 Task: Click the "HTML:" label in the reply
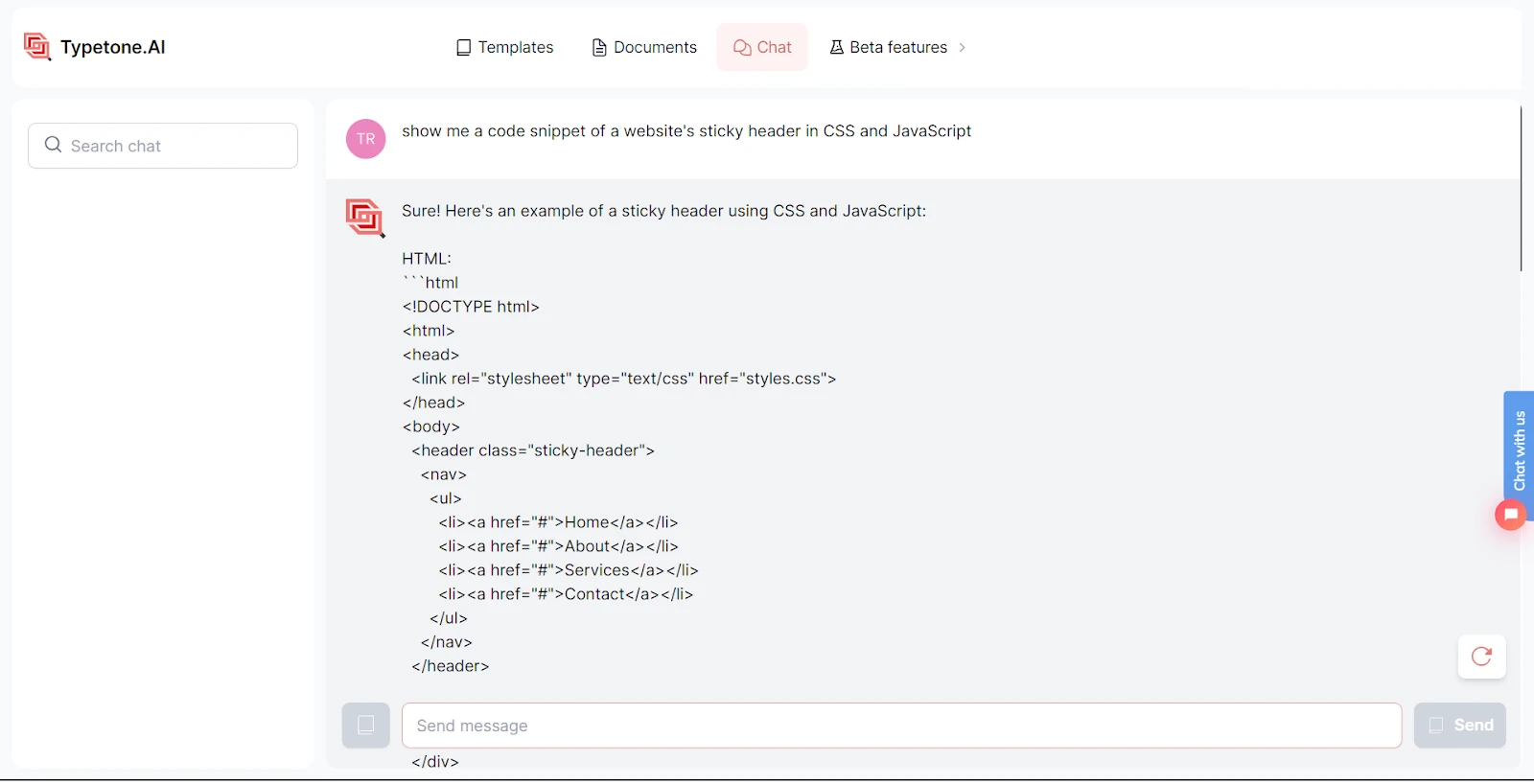(x=427, y=259)
